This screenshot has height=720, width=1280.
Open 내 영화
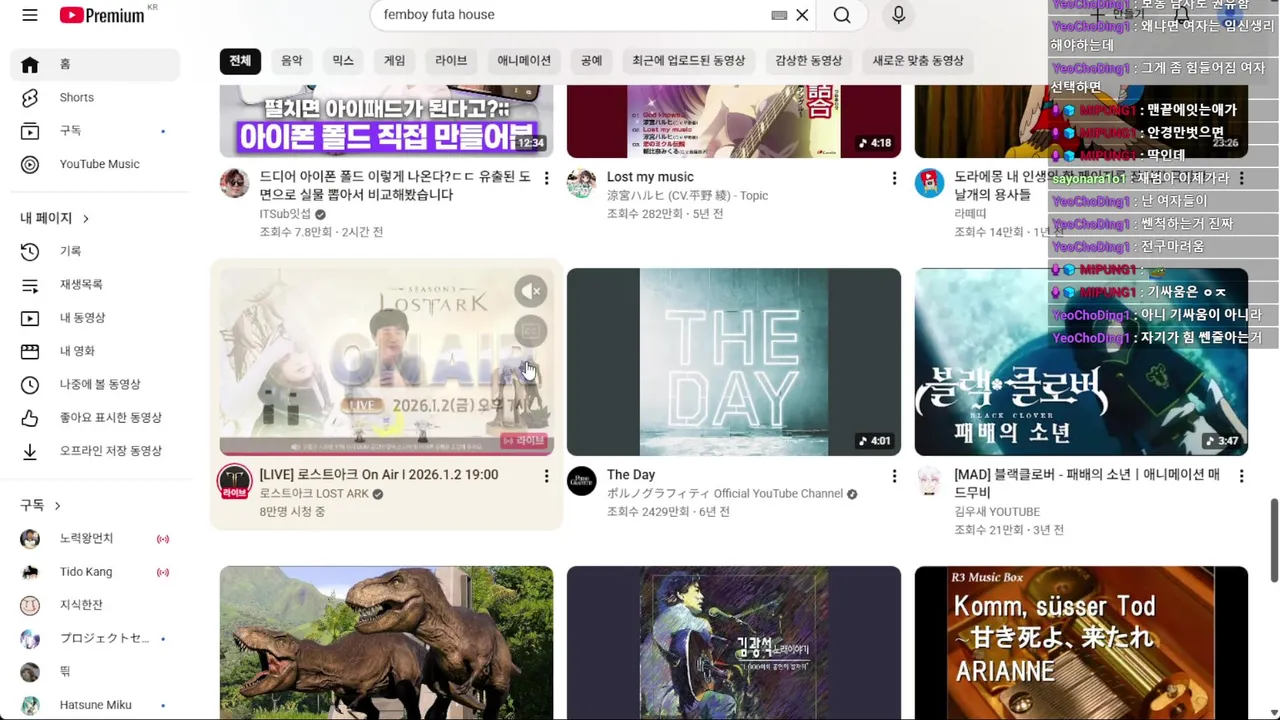95,351
